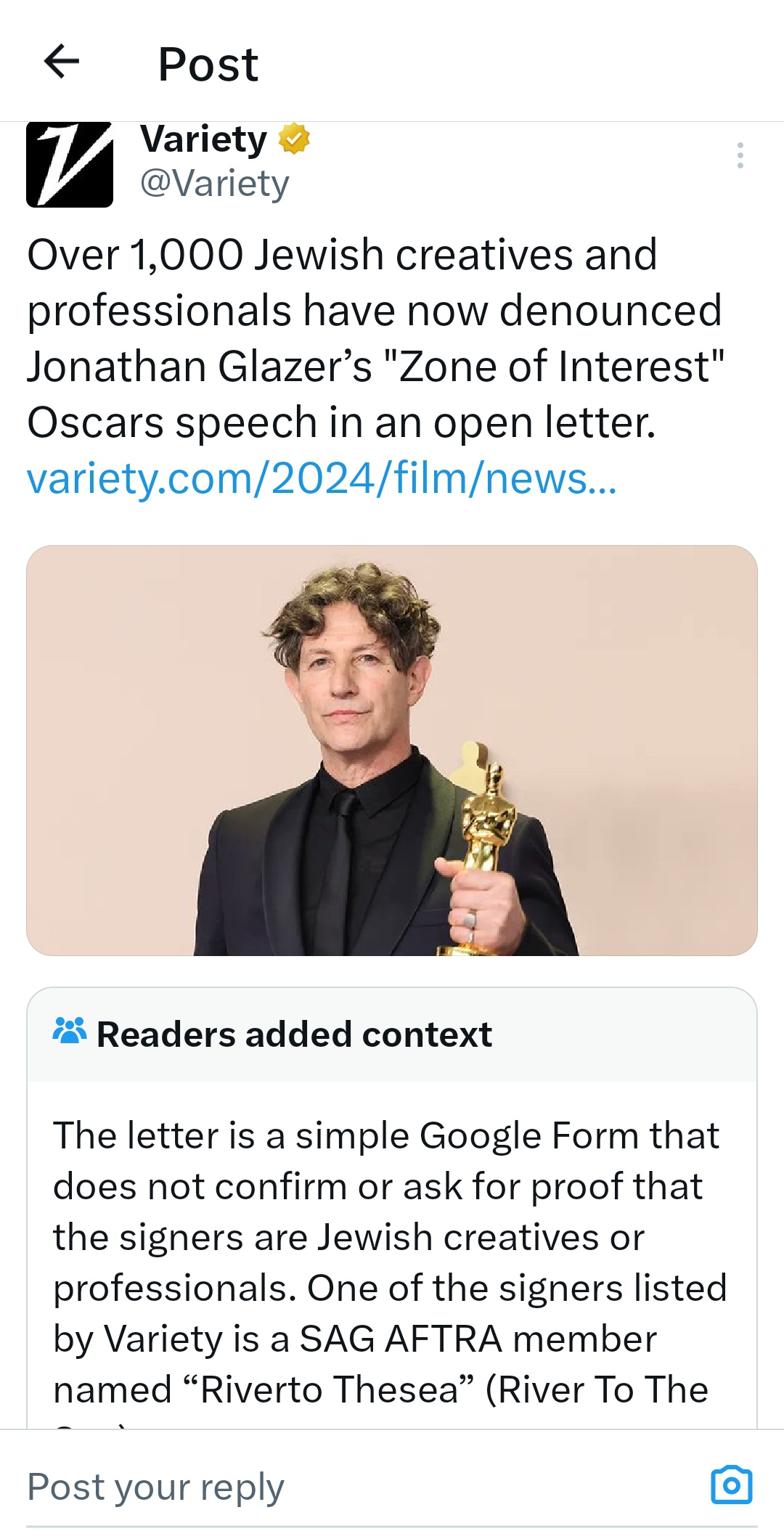View the photo of man holding Oscar
This screenshot has width=784, height=1539.
tap(392, 750)
